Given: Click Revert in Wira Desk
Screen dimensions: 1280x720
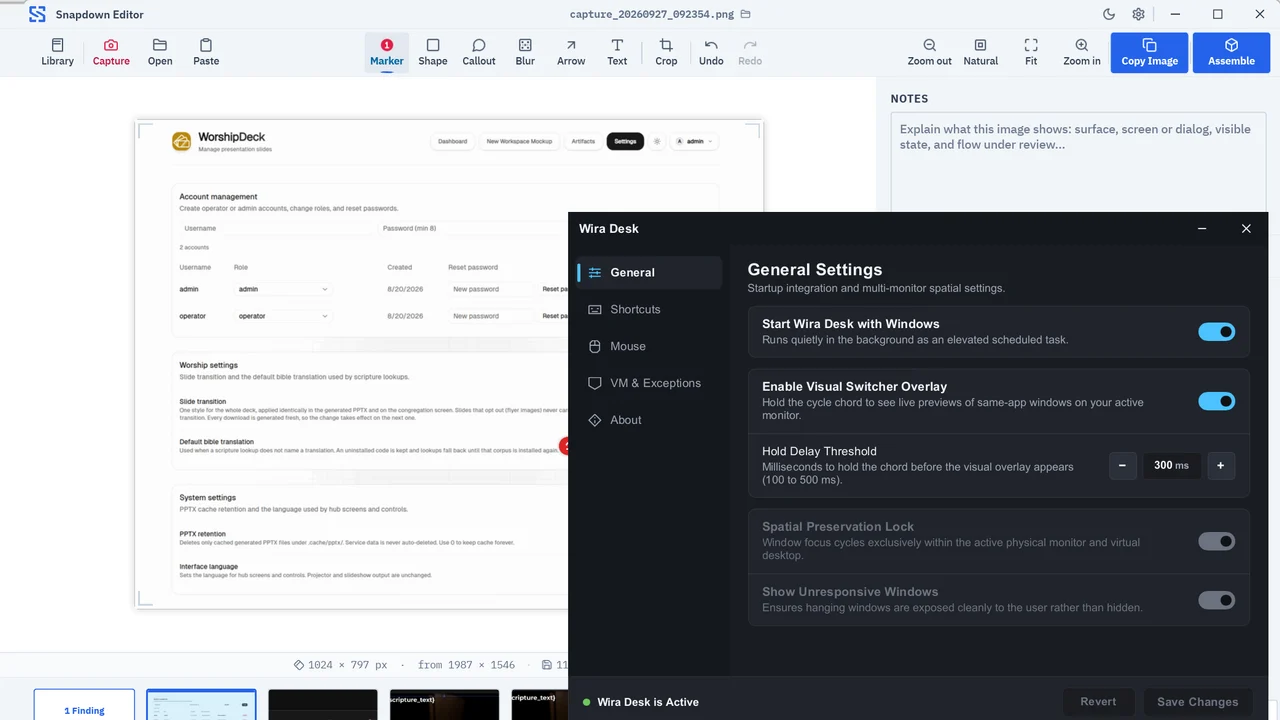Looking at the screenshot, I should pos(1098,702).
